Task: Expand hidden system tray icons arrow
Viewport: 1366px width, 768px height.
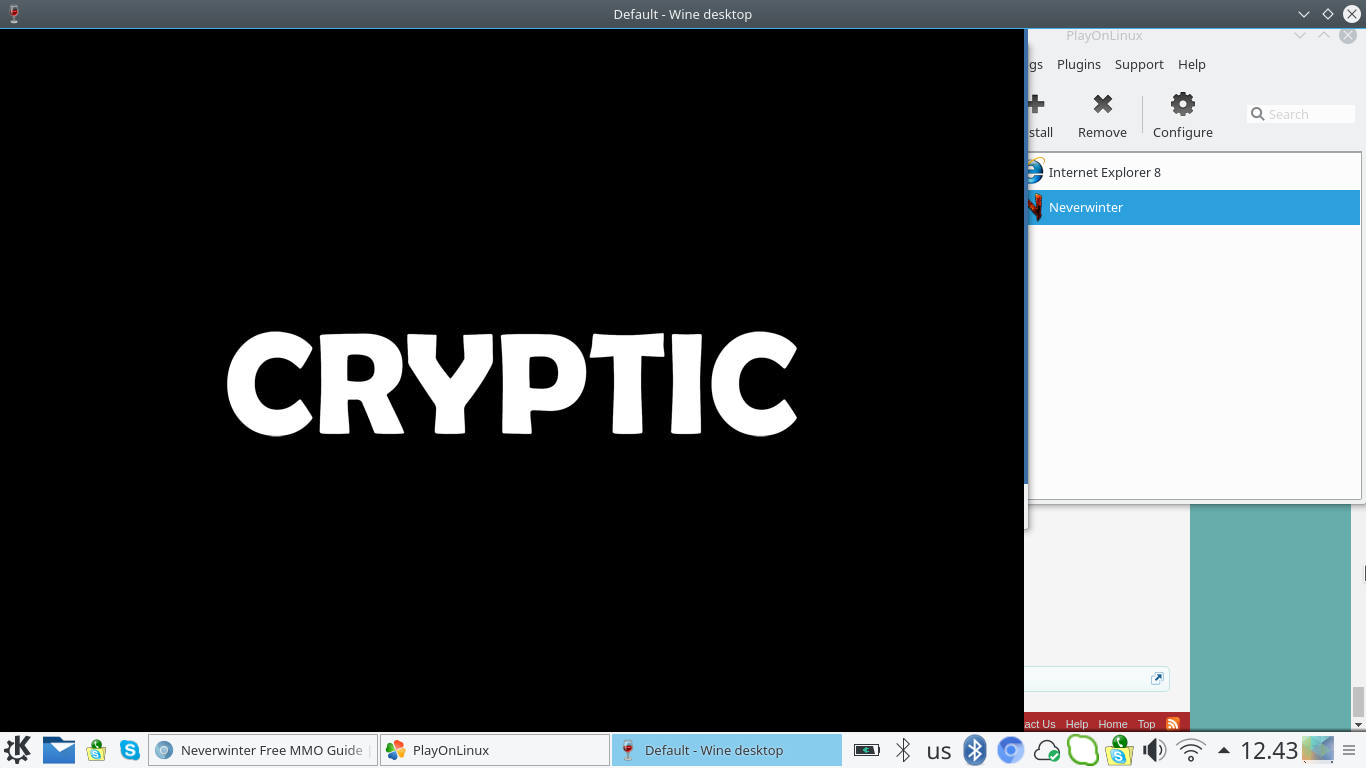Action: 1223,750
